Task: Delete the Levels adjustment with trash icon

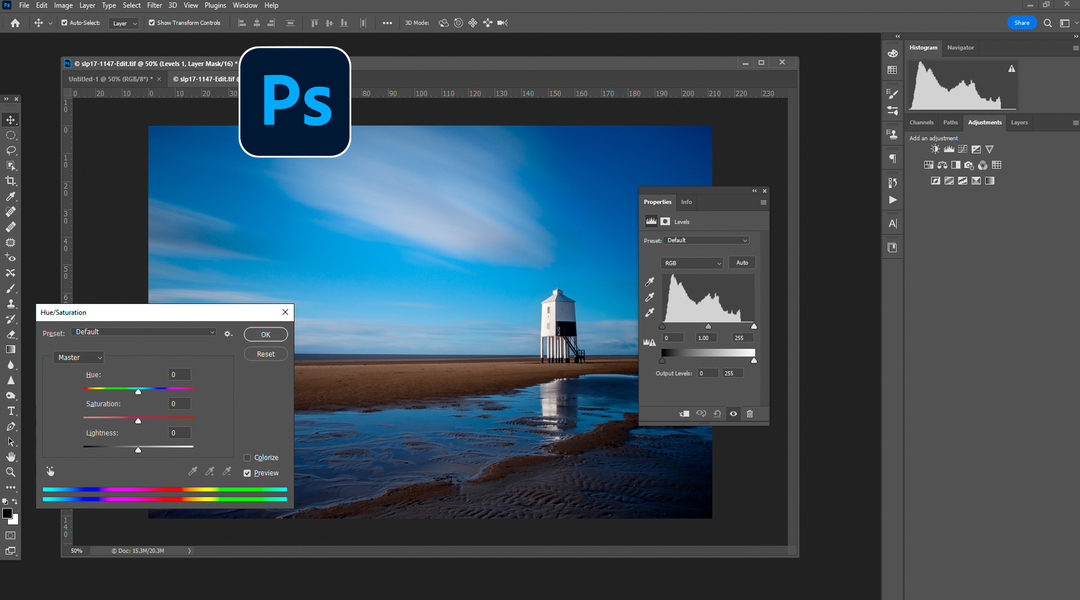Action: 750,413
